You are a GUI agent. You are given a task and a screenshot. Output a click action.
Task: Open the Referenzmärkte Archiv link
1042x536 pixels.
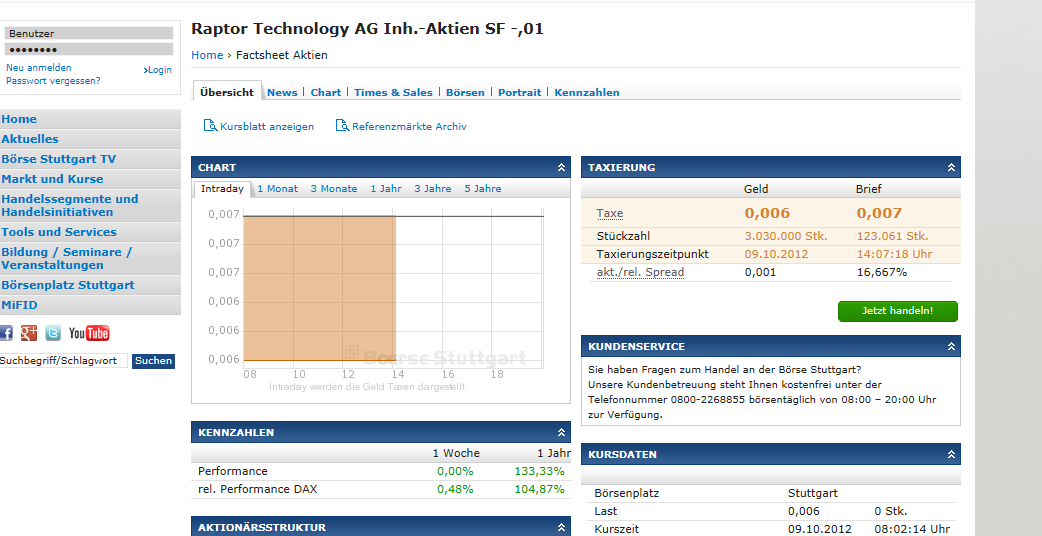click(409, 126)
